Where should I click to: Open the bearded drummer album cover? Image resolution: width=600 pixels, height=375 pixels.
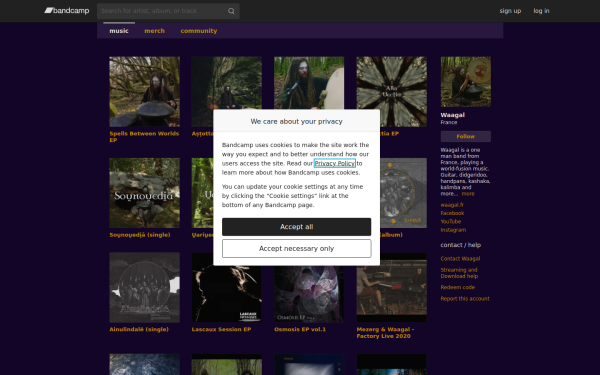[x=309, y=83]
